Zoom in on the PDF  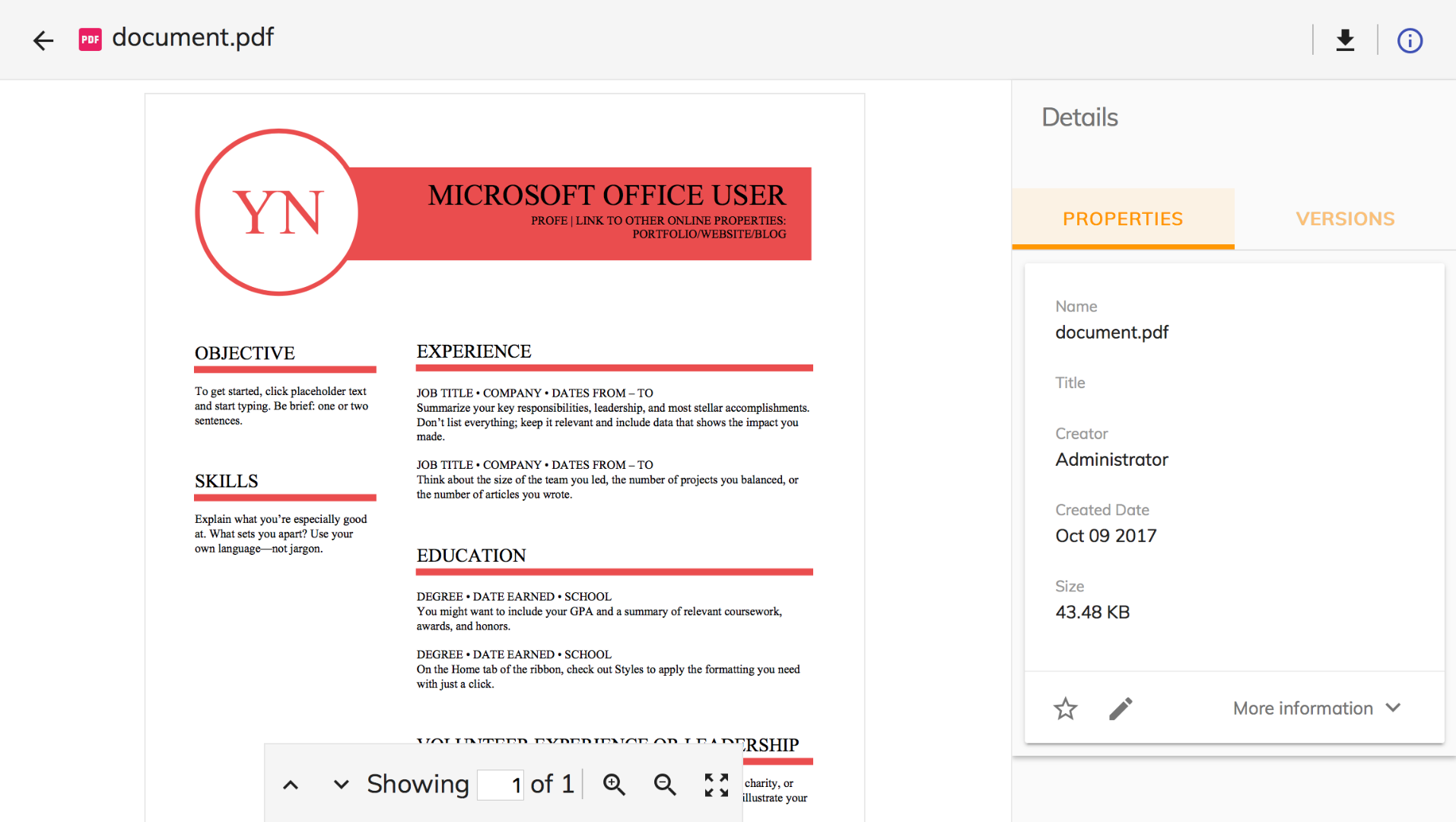click(614, 785)
